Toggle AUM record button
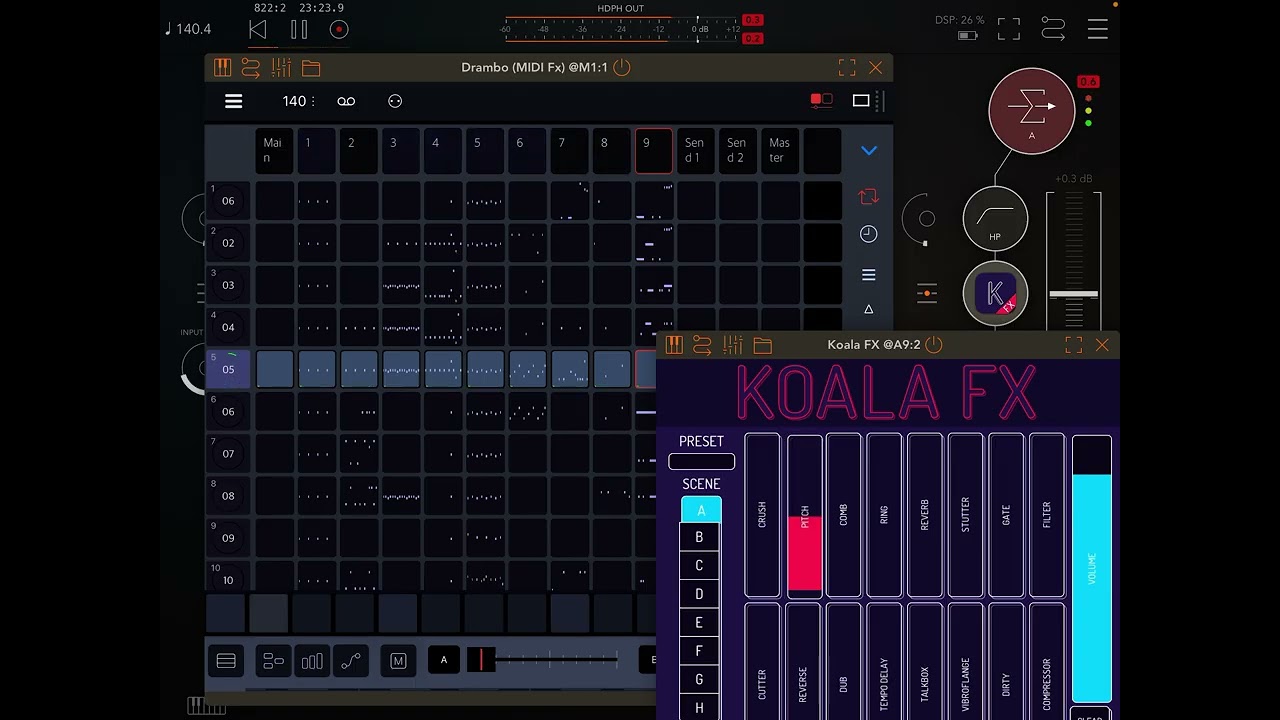Screen dimensions: 1280x720 tap(339, 30)
